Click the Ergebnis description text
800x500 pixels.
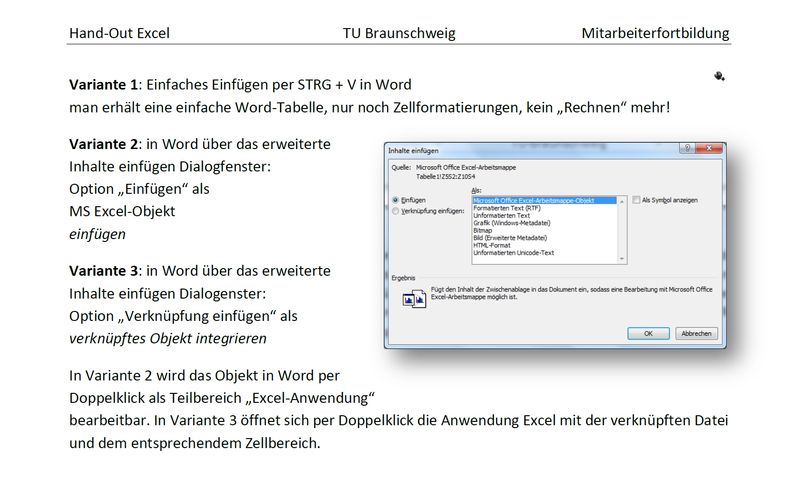pos(571,293)
